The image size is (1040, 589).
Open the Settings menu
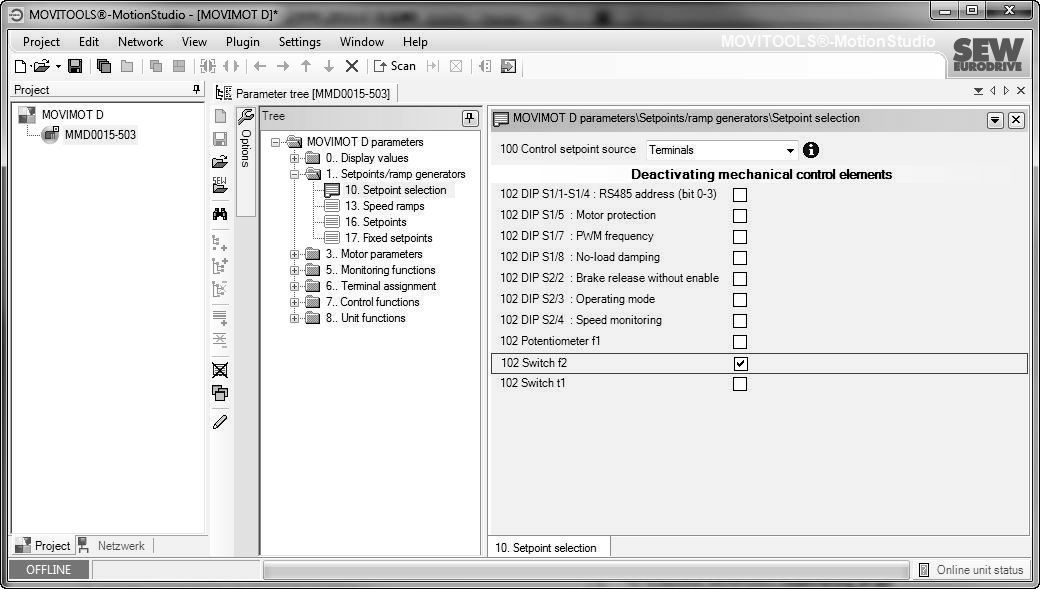click(300, 42)
